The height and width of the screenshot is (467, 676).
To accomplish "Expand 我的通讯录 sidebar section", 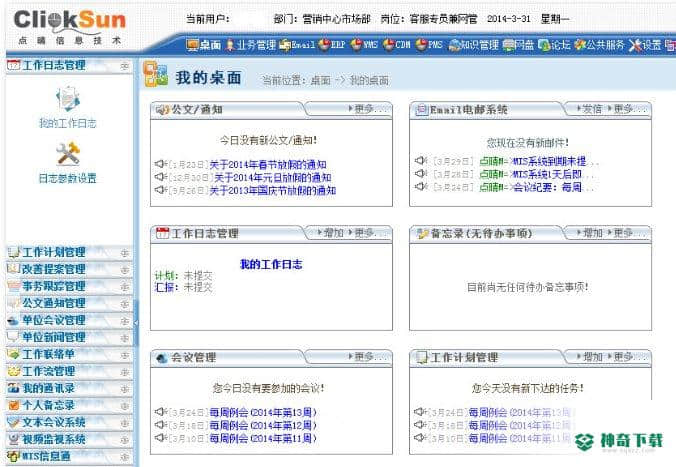I will [125, 389].
